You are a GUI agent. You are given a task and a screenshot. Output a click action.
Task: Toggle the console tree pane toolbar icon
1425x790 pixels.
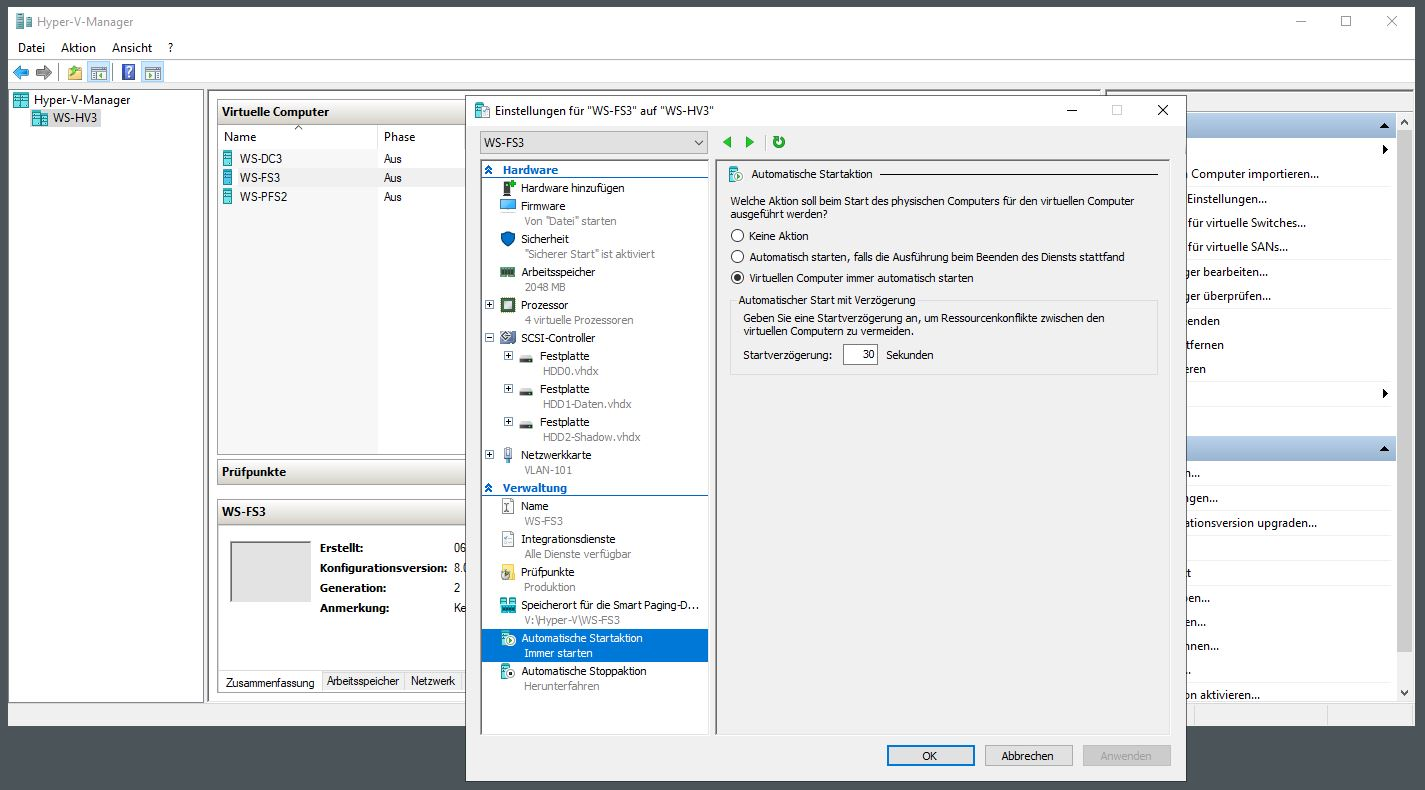[x=98, y=72]
